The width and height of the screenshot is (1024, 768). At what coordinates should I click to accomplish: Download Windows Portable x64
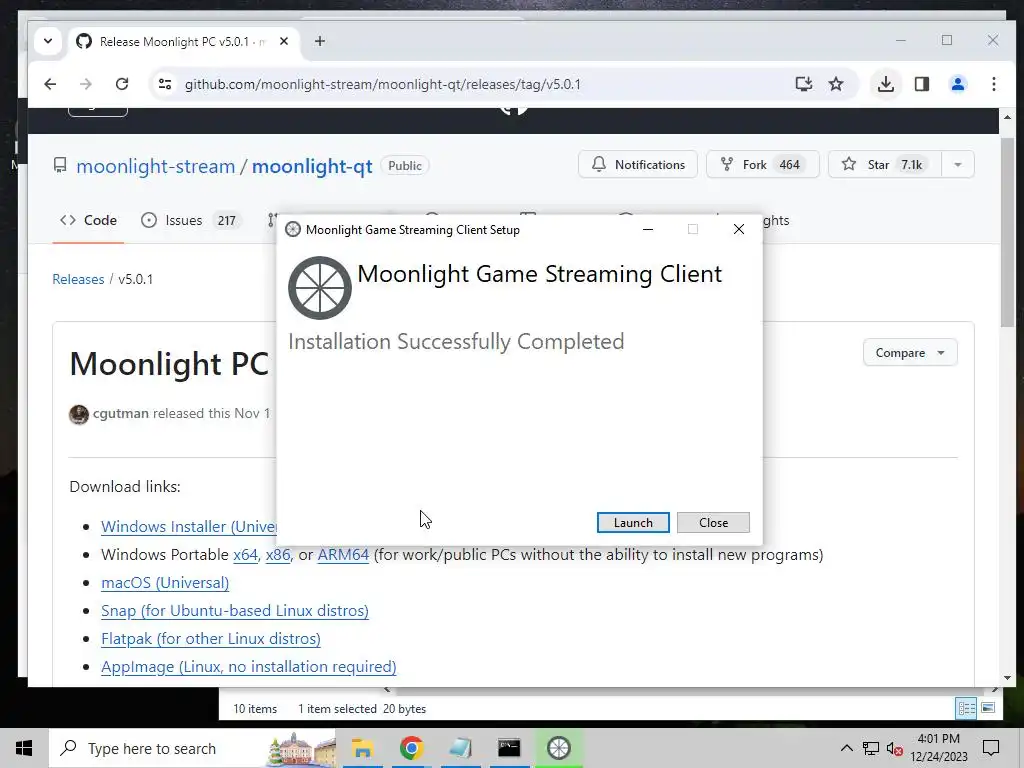[x=246, y=555]
